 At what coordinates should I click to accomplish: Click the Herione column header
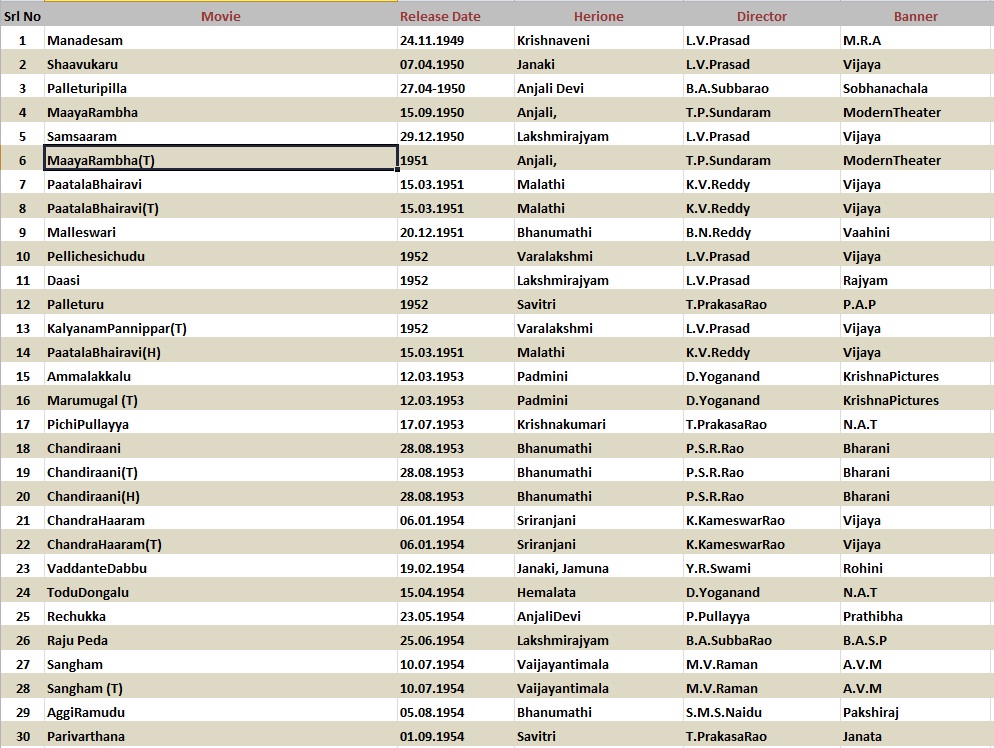[x=599, y=16]
